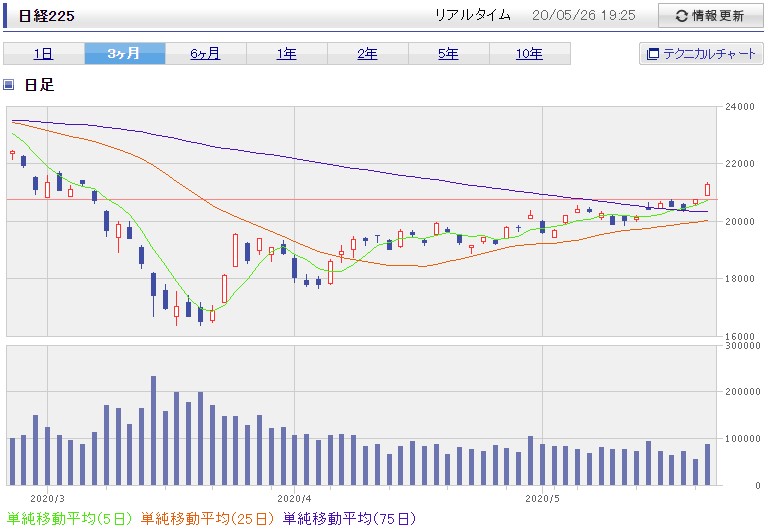Click the latest red candlestick at far right
The width and height of the screenshot is (770, 532).
point(708,189)
